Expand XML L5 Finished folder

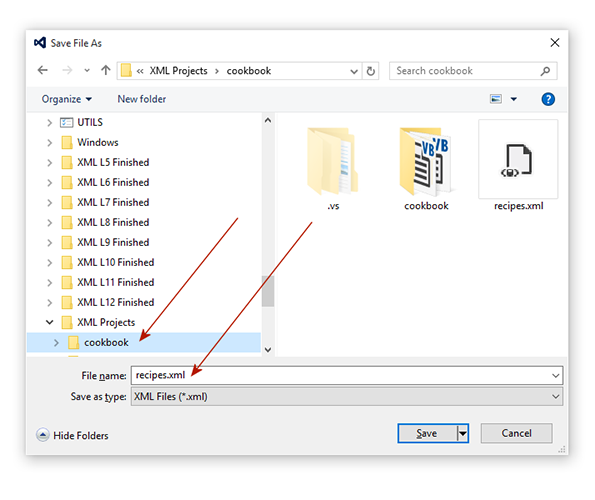(50, 163)
